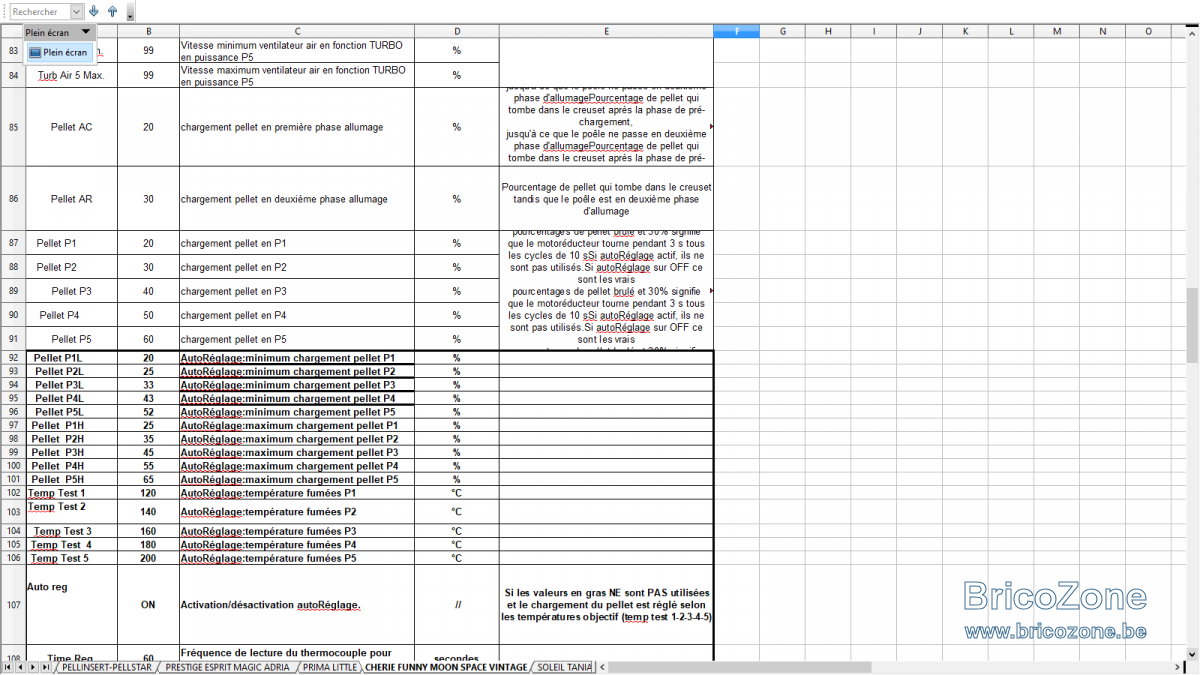Select column B header
This screenshot has width=1200, height=675.
pos(148,32)
